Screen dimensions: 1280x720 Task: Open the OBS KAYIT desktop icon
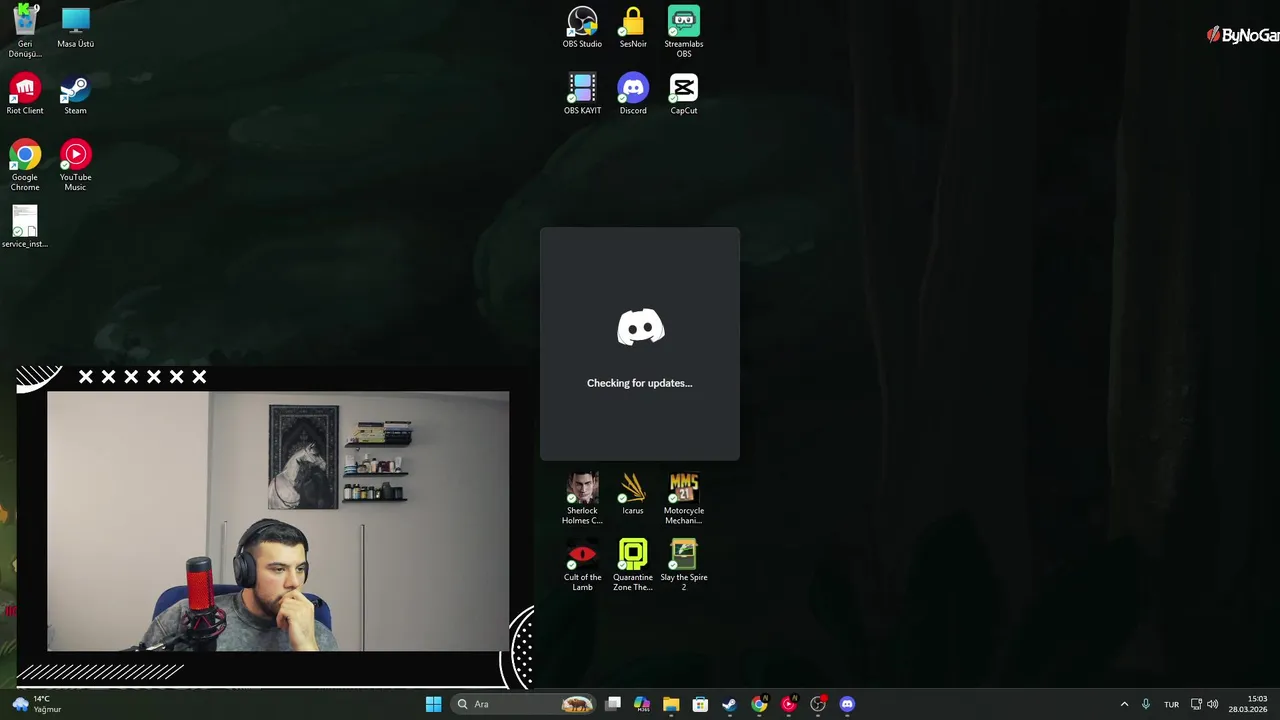[582, 94]
